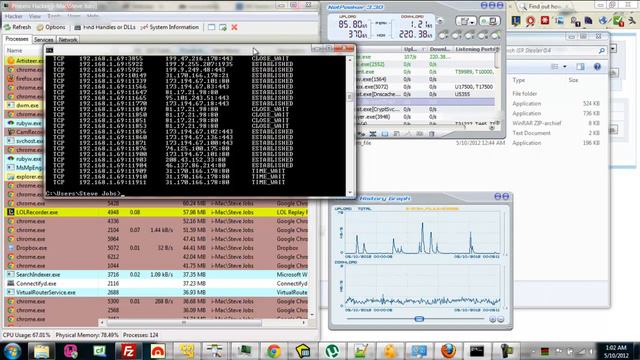Switch to the Processes tab
640x360 pixels.
point(17,39)
